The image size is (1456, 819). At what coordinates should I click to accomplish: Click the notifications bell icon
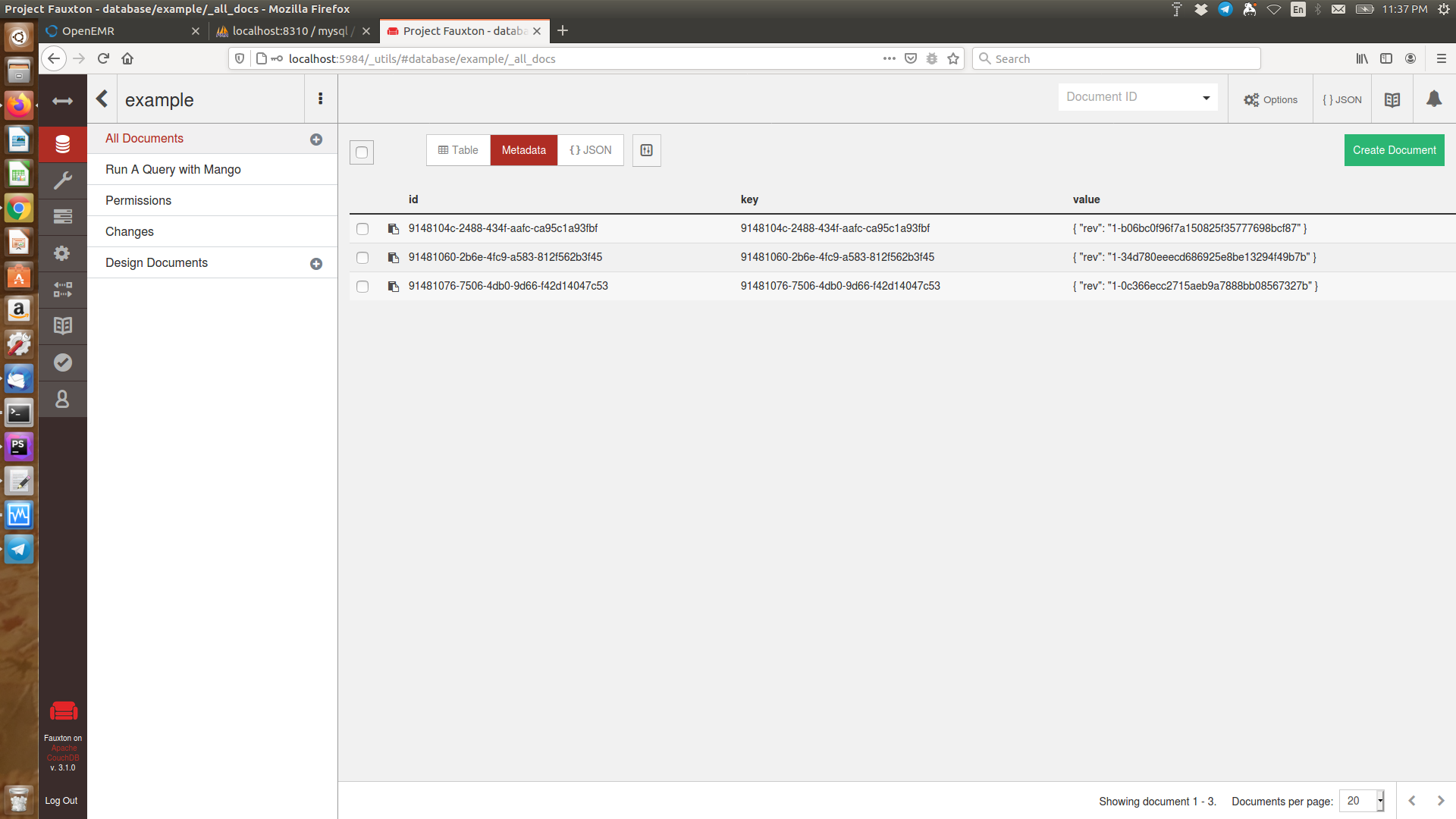(1434, 99)
